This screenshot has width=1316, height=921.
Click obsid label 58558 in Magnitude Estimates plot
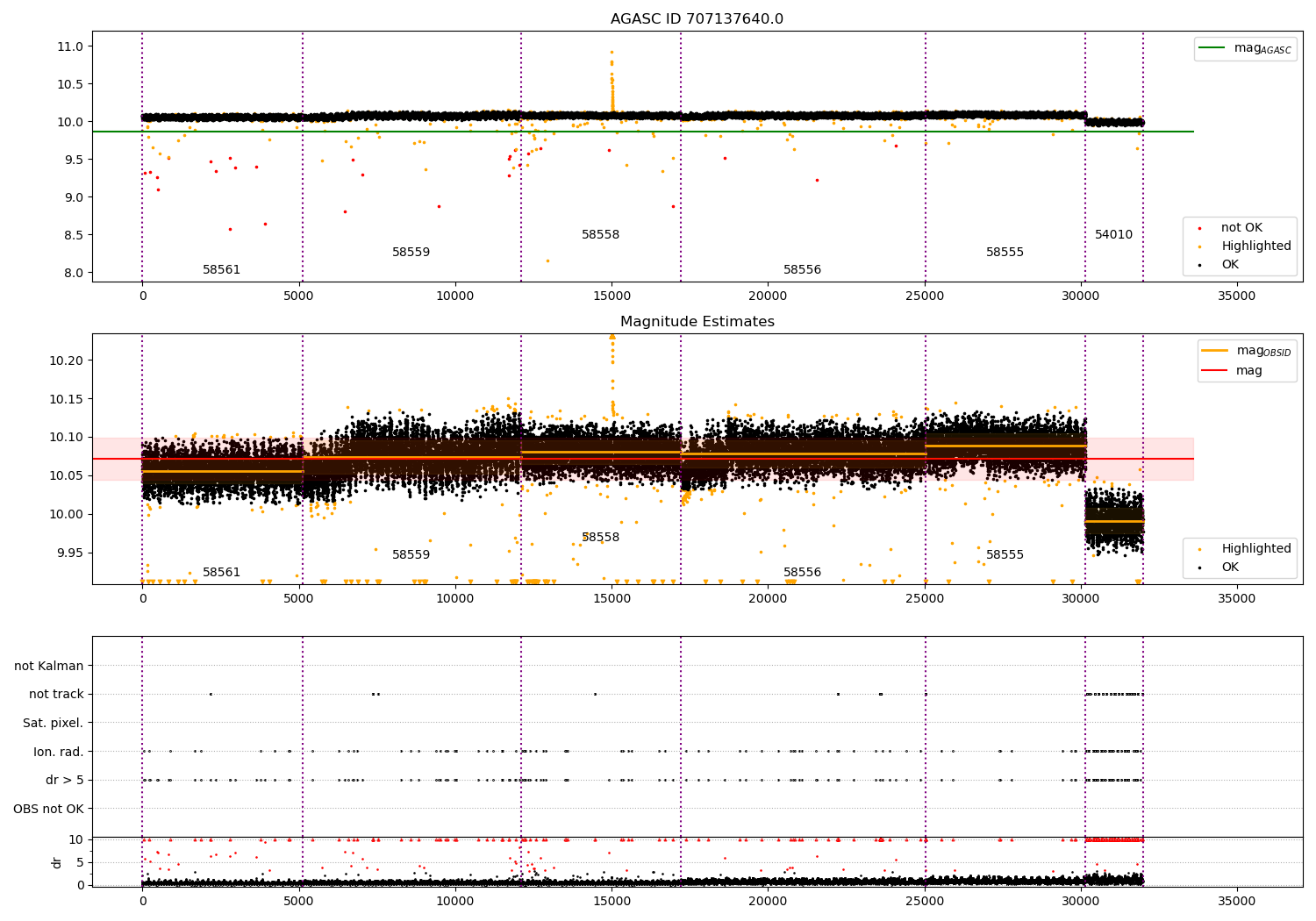pyautogui.click(x=600, y=538)
